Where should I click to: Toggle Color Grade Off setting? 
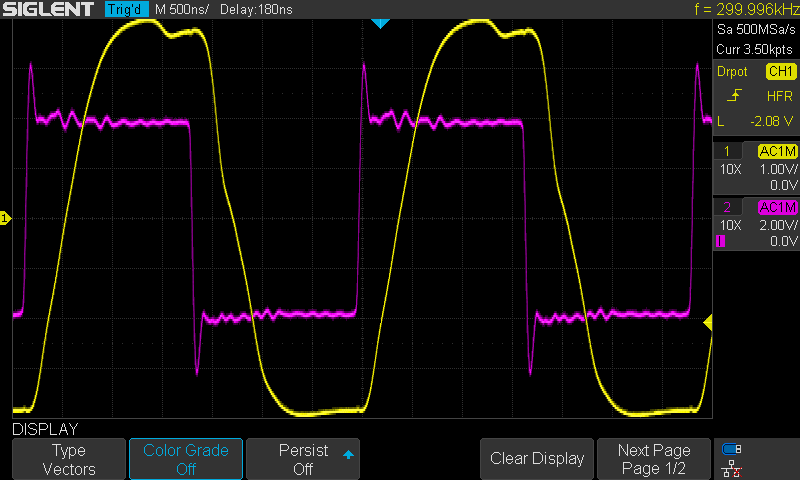tap(186, 459)
